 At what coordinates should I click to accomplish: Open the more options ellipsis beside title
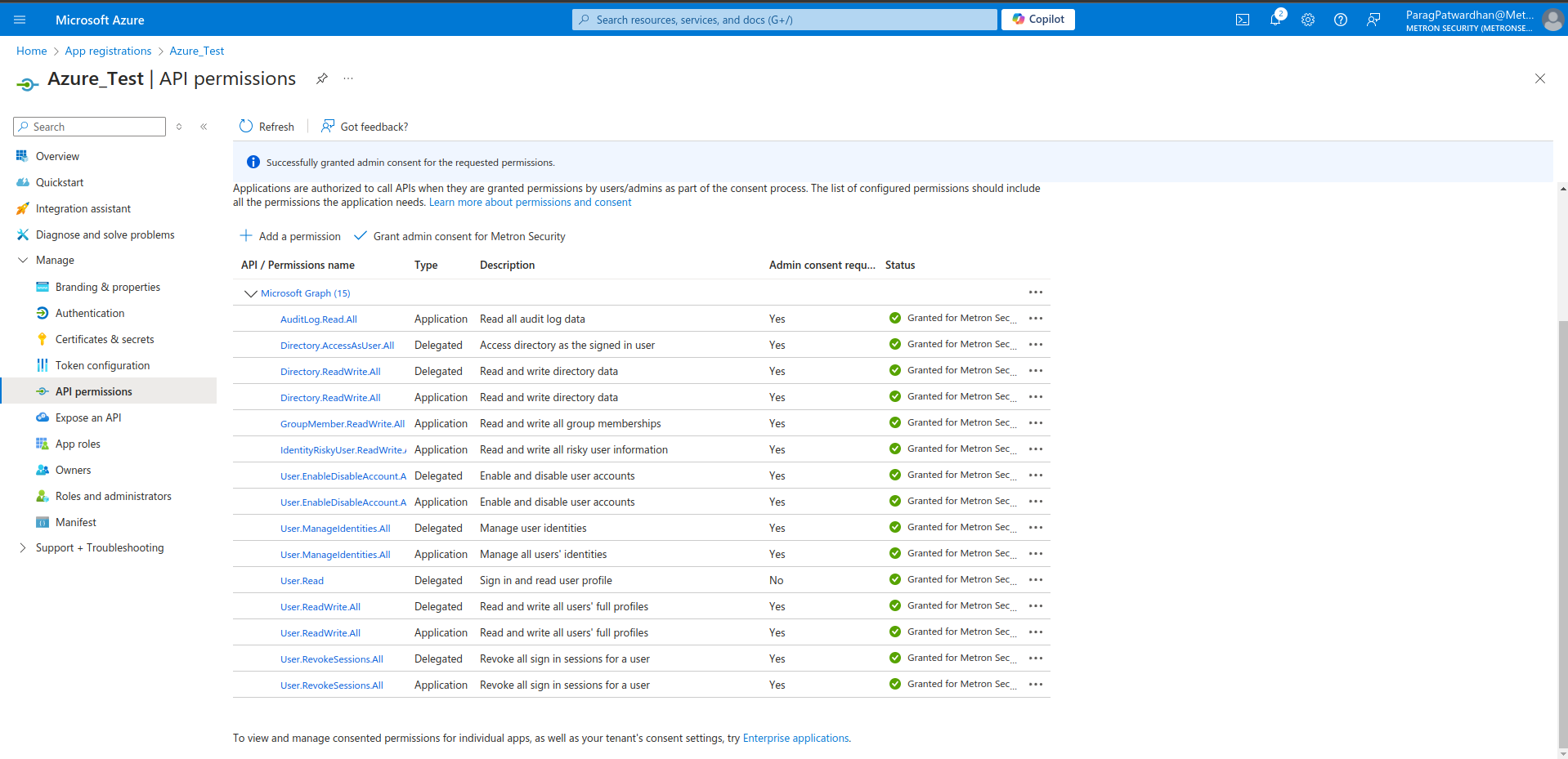tap(348, 78)
